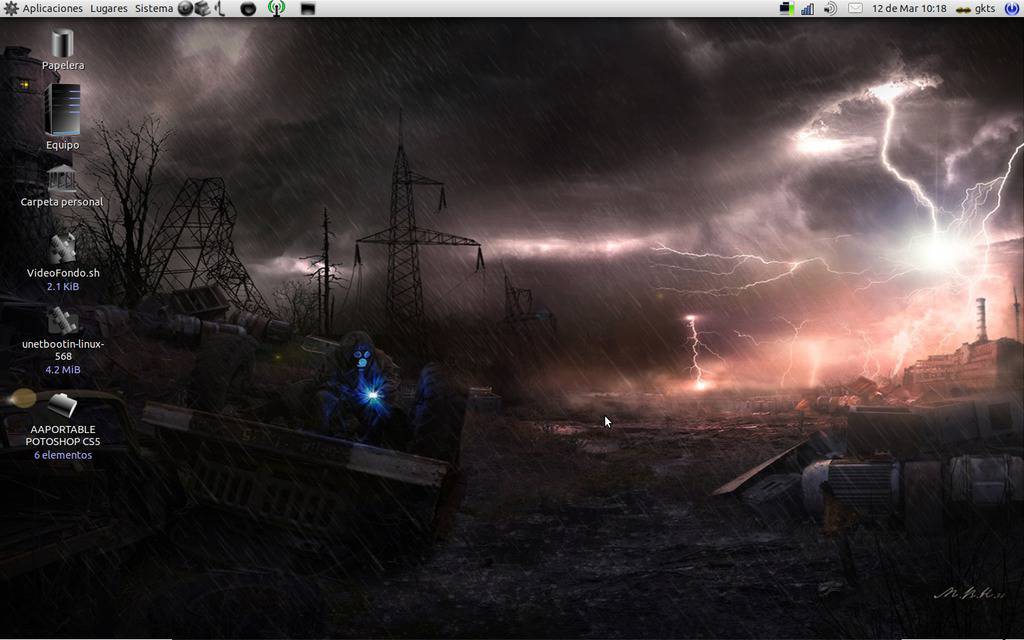Click the '6 elementos' count text
The image size is (1024, 640).
63,455
